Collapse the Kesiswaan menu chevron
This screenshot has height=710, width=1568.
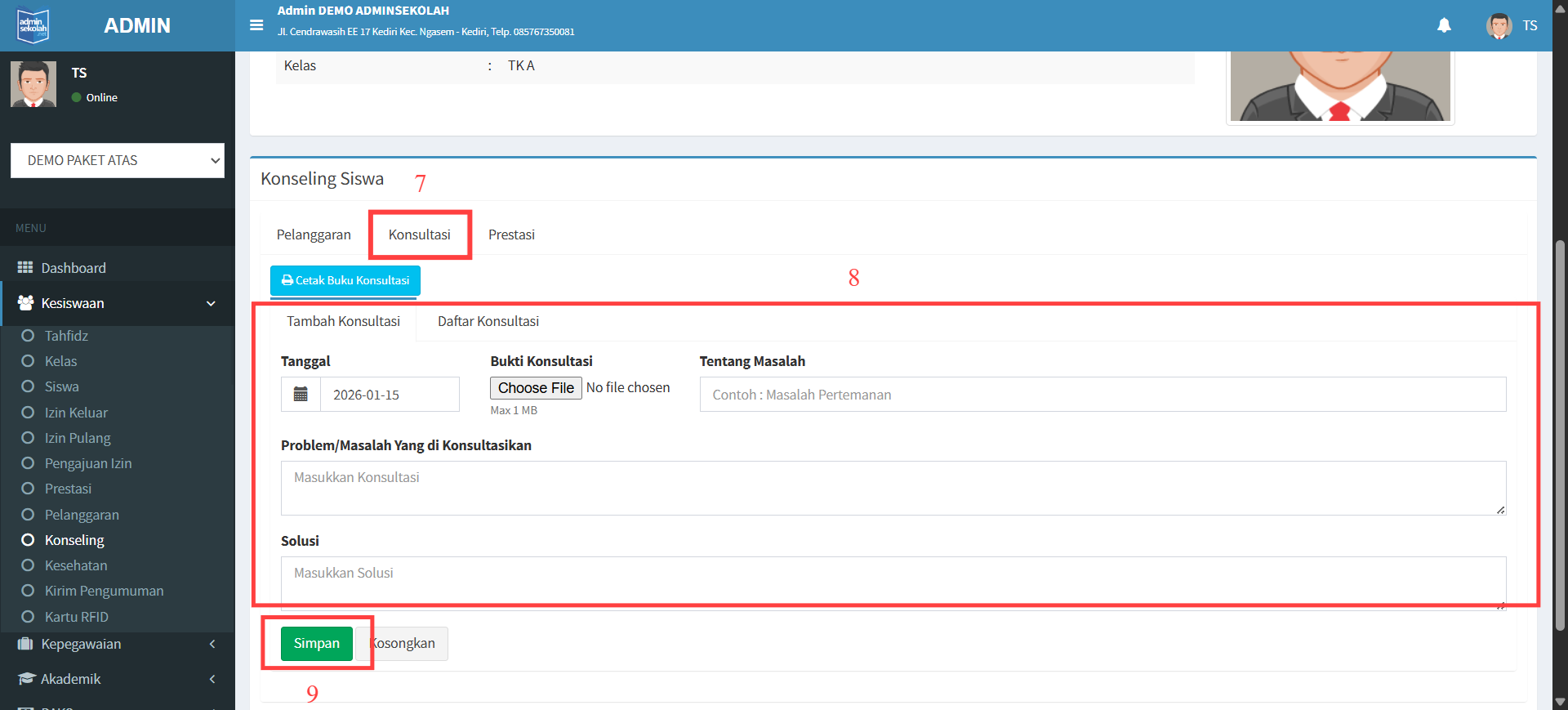(212, 304)
